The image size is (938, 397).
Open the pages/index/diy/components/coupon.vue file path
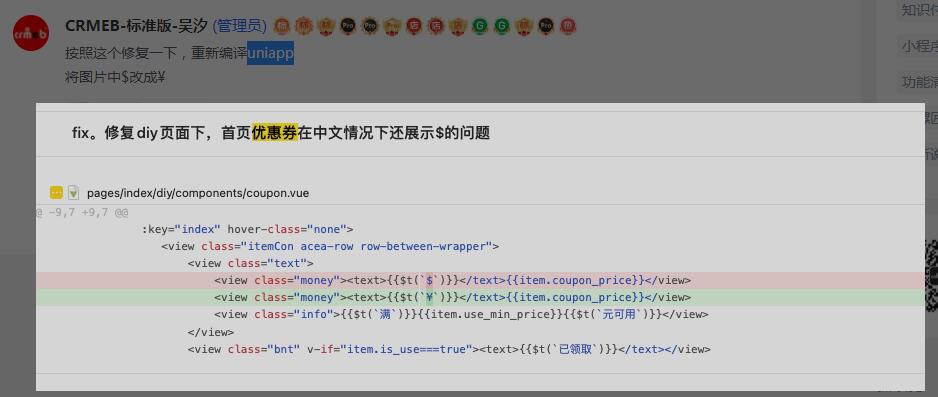pos(198,193)
